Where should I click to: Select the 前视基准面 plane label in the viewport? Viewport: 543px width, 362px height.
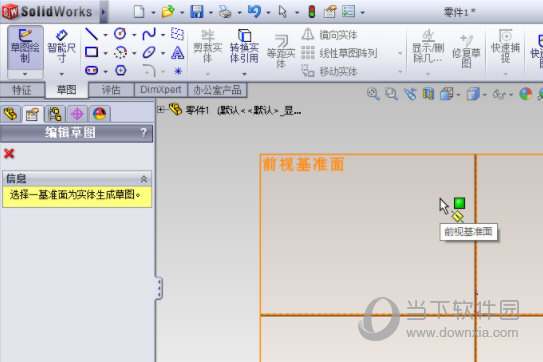pos(303,164)
